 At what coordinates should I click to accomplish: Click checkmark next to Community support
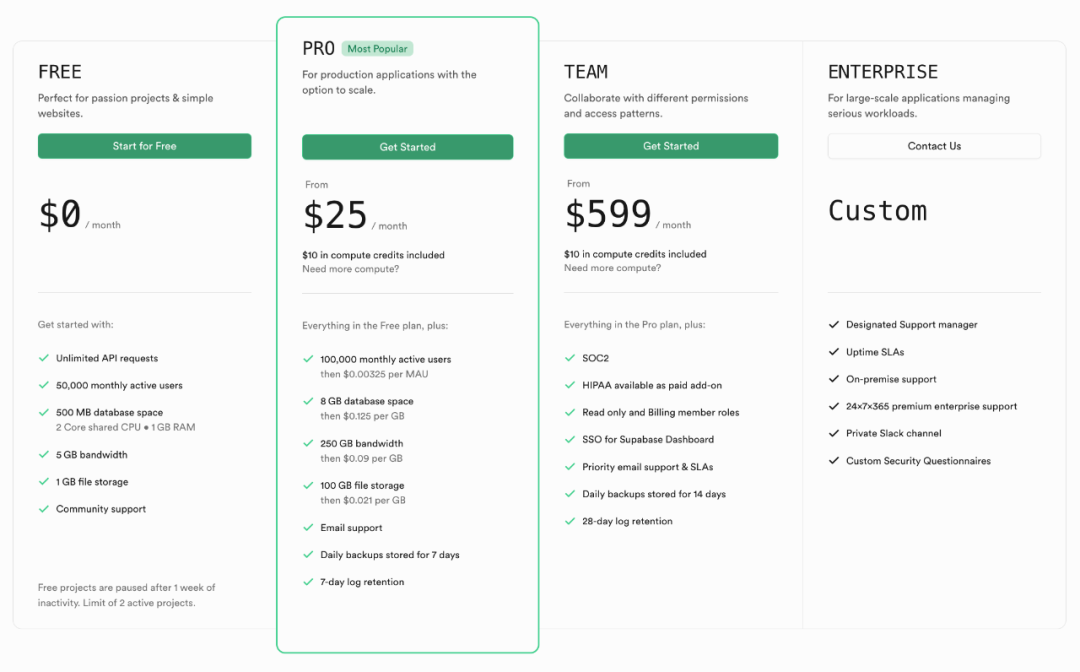44,509
